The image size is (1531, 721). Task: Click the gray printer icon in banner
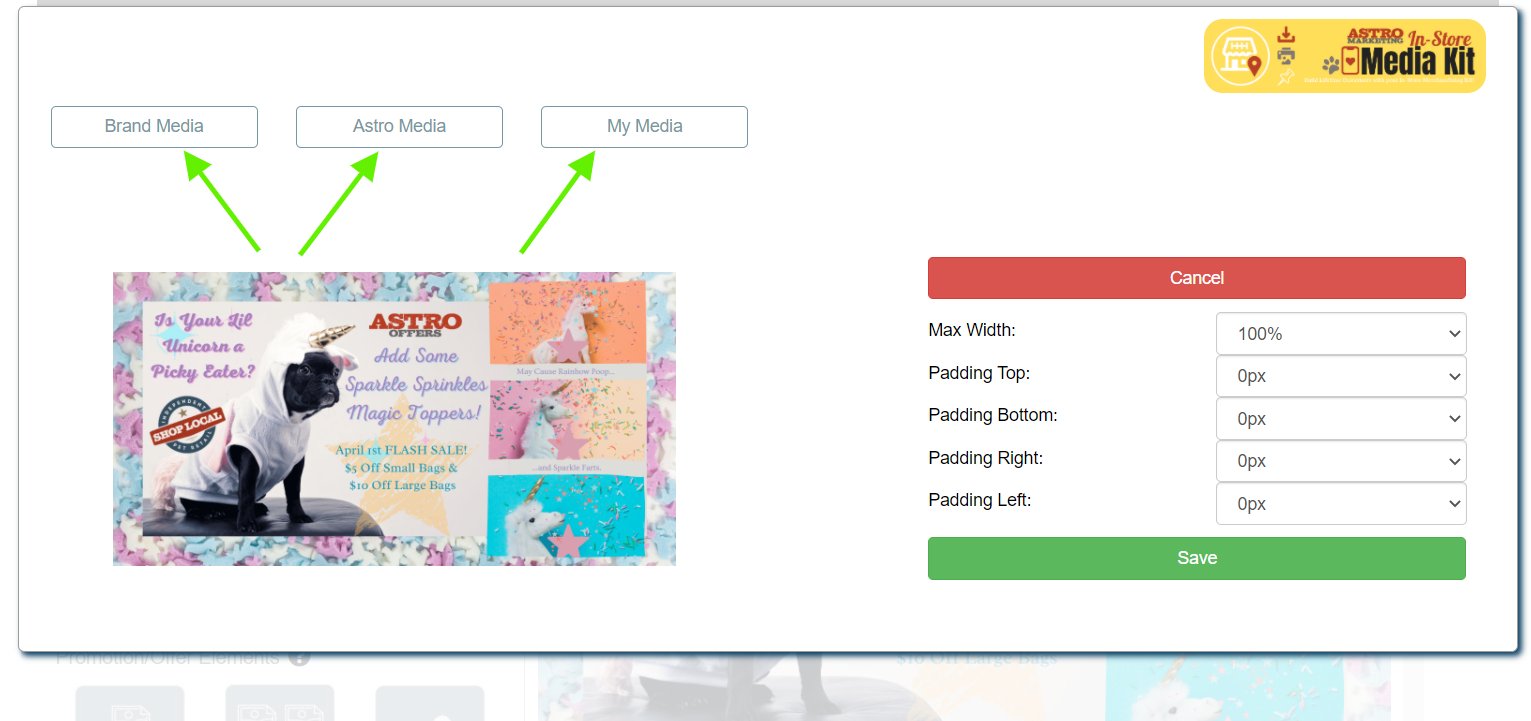[1287, 56]
